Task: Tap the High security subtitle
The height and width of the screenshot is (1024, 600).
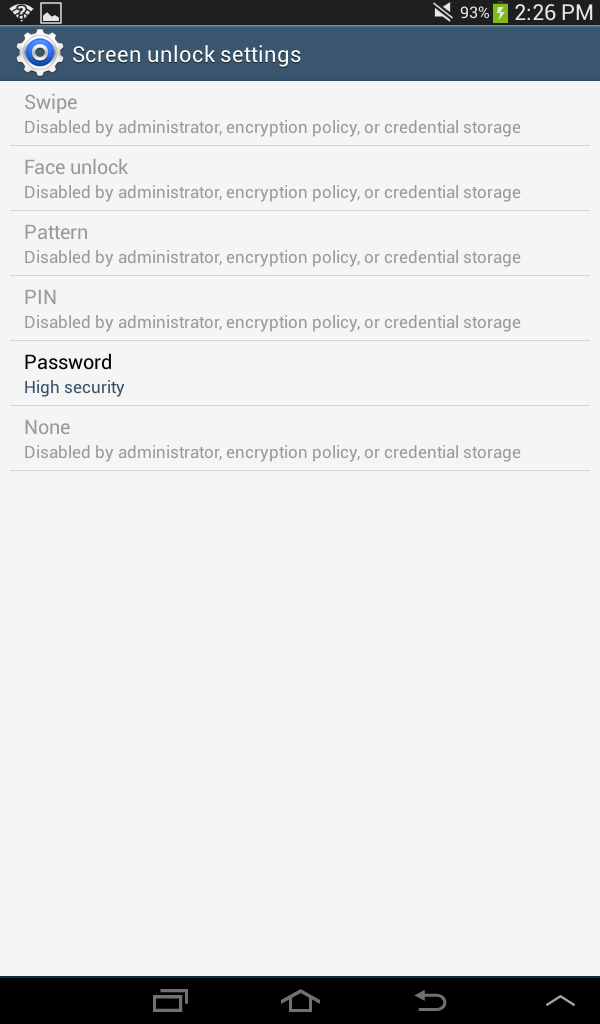Action: (x=74, y=387)
